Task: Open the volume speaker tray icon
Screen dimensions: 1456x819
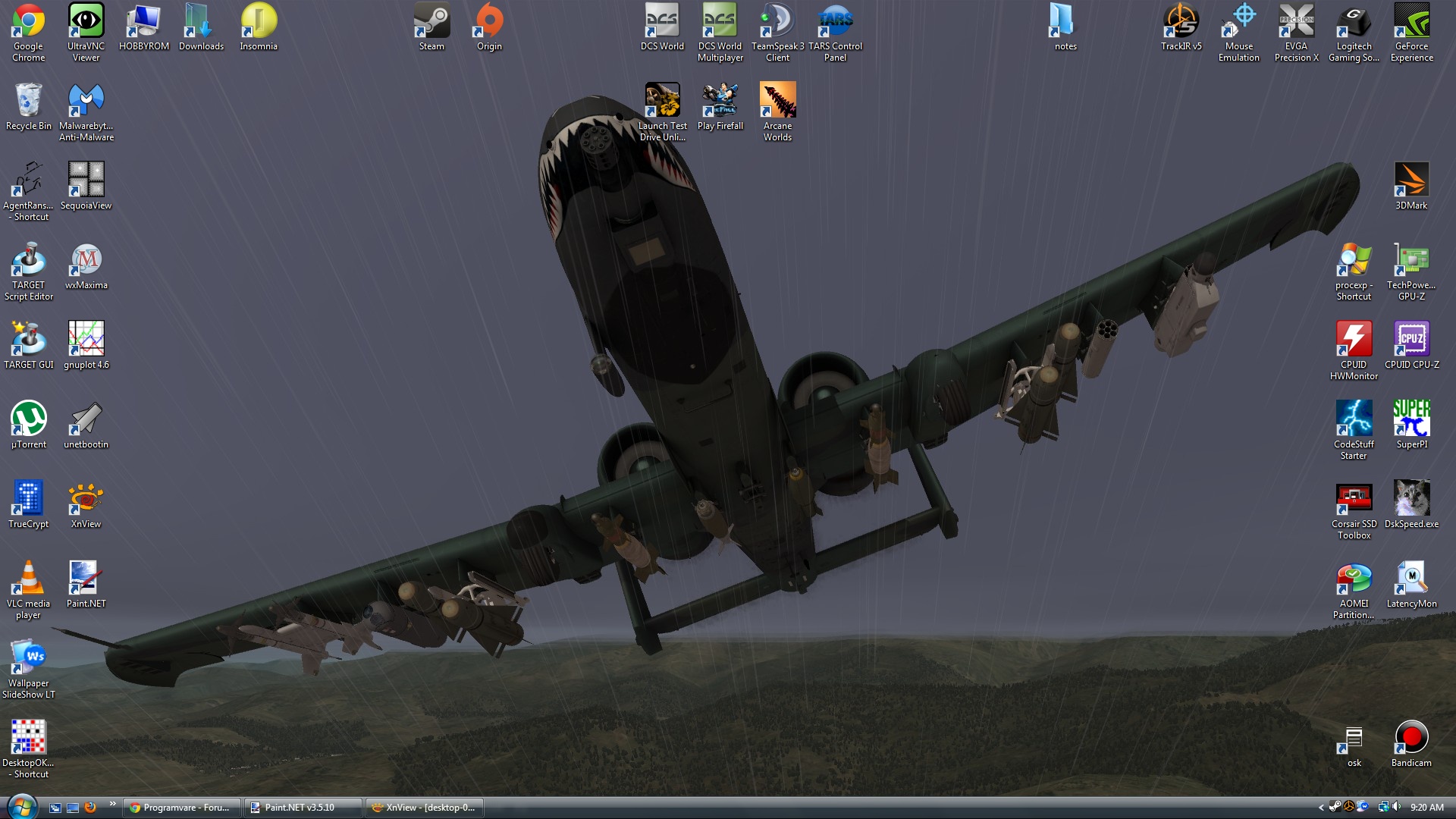Action: pos(1396,807)
